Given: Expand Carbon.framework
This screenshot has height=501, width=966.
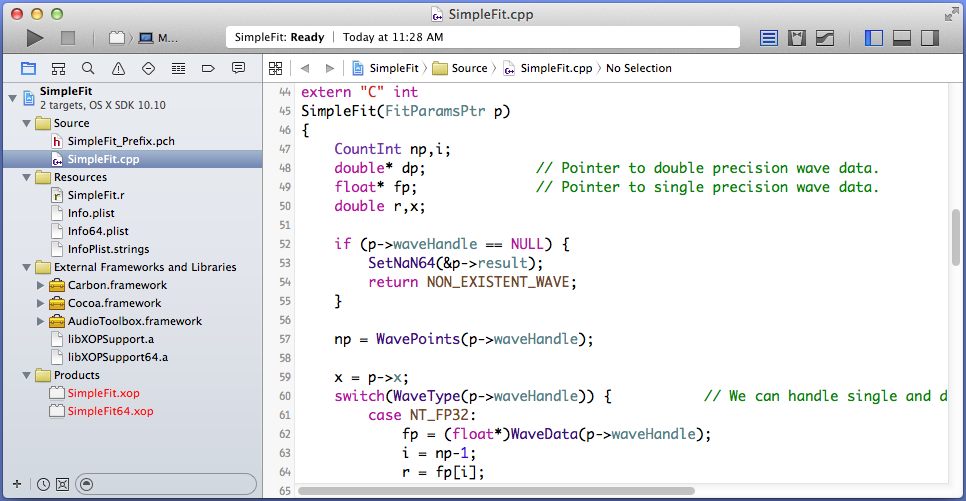Looking at the screenshot, I should pyautogui.click(x=40, y=285).
